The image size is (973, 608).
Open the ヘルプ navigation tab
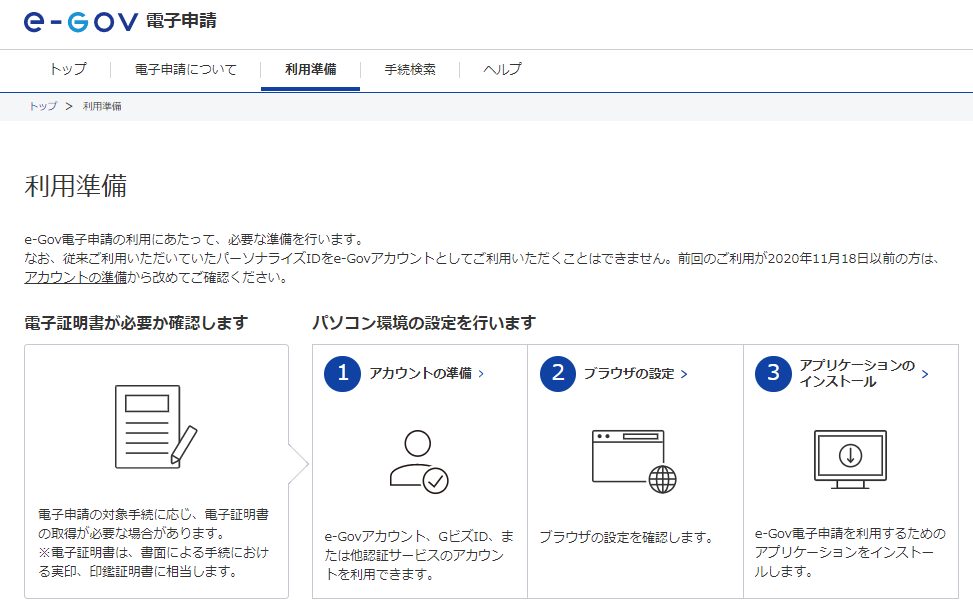click(x=502, y=69)
